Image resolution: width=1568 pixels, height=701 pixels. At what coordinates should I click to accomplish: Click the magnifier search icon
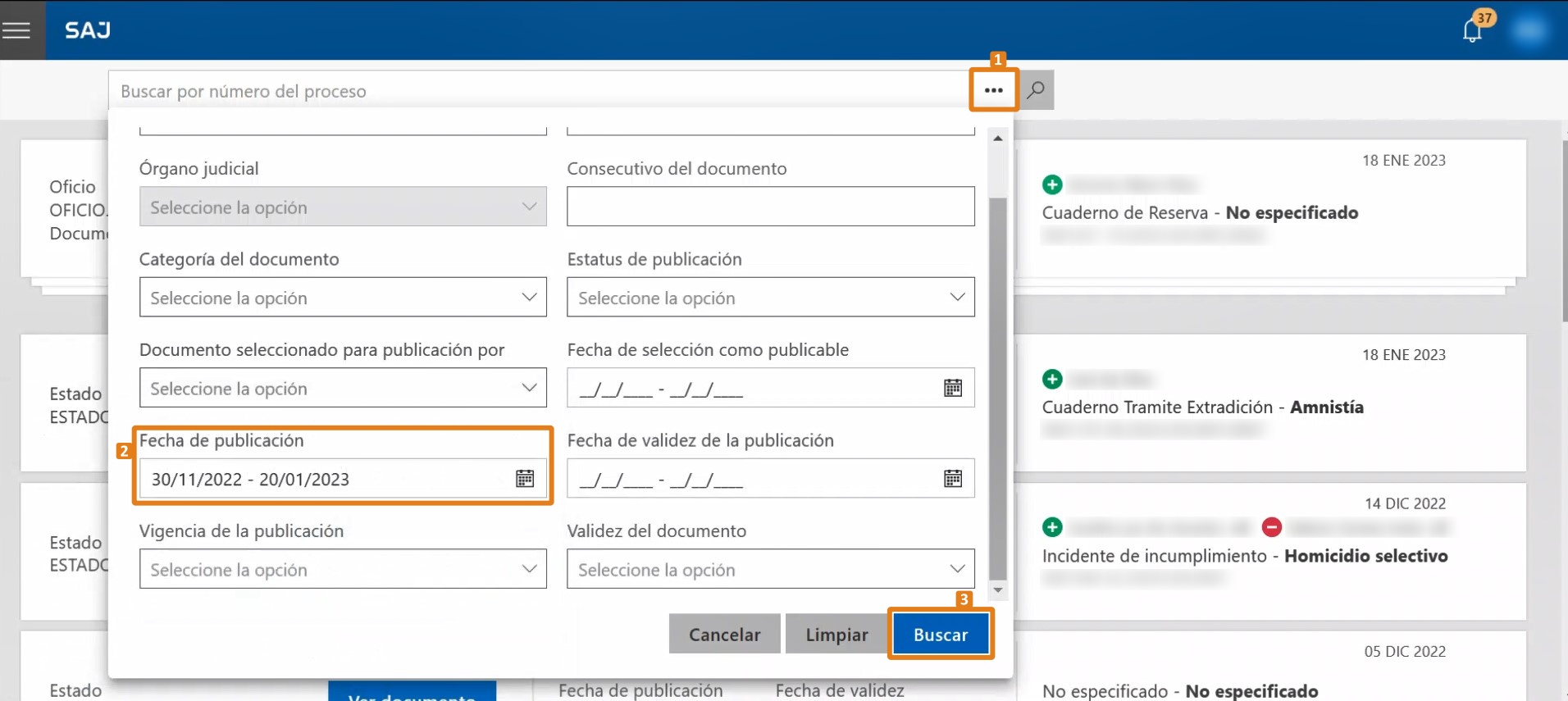(x=1037, y=89)
